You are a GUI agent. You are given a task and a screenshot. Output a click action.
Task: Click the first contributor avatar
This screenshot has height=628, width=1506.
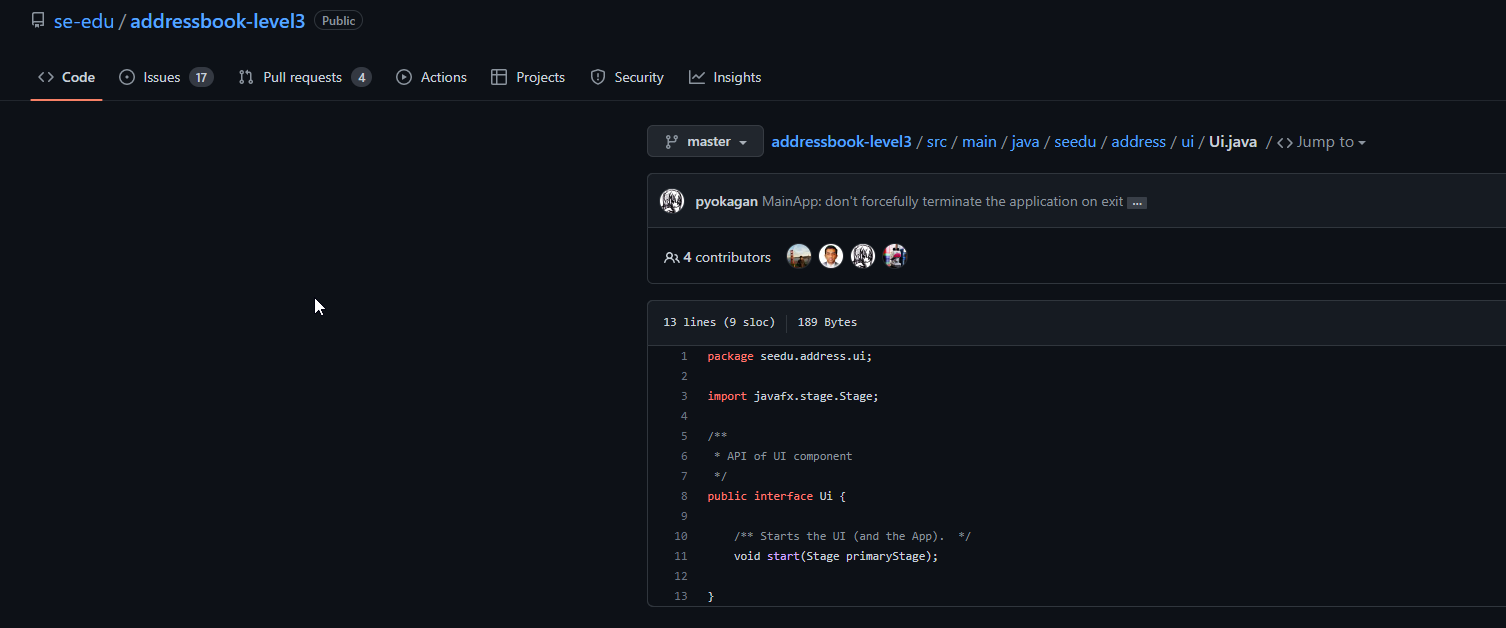click(799, 257)
